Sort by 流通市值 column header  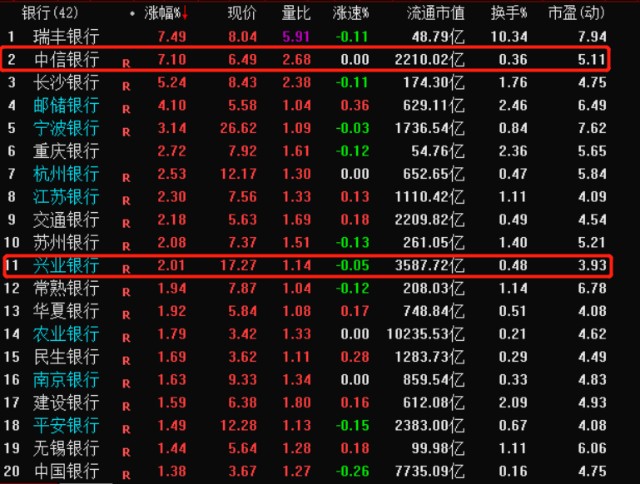[x=436, y=13]
